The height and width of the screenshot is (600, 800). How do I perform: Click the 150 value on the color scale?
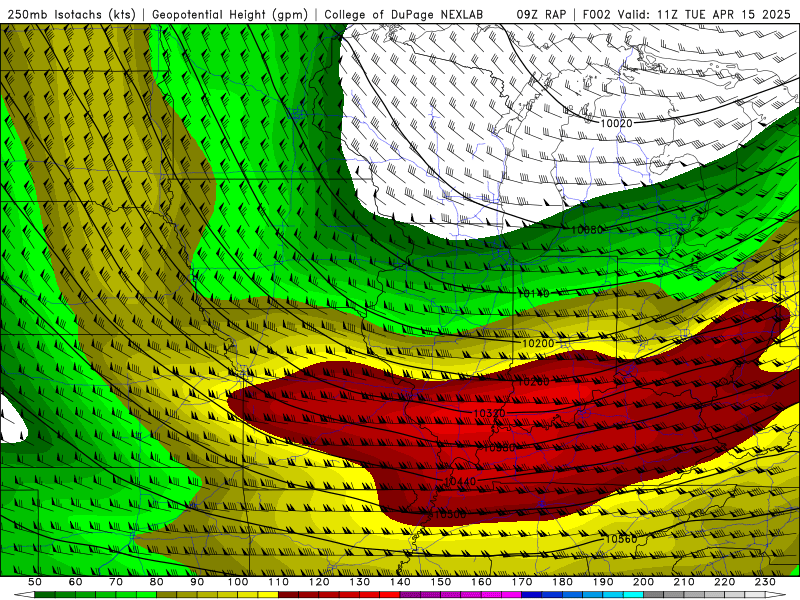click(440, 582)
